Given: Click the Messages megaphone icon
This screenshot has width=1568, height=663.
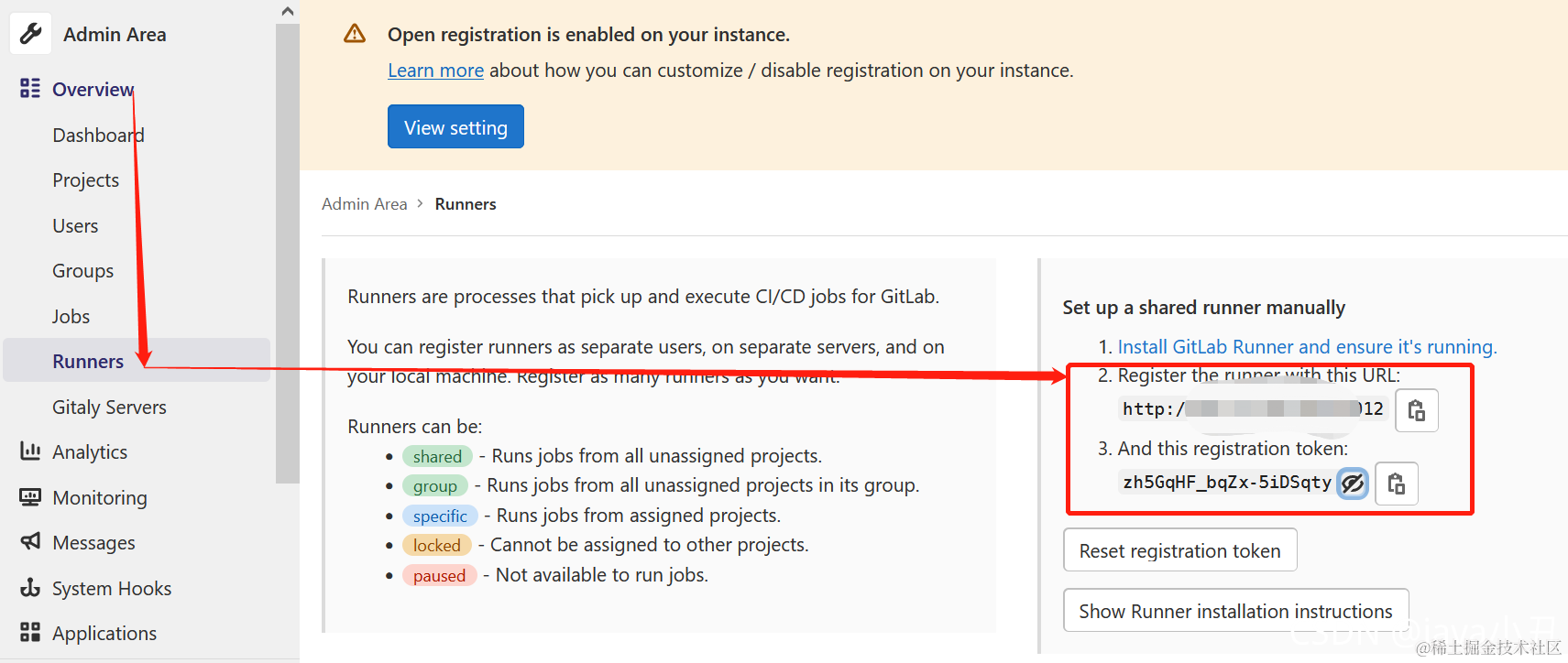Looking at the screenshot, I should pyautogui.click(x=30, y=541).
